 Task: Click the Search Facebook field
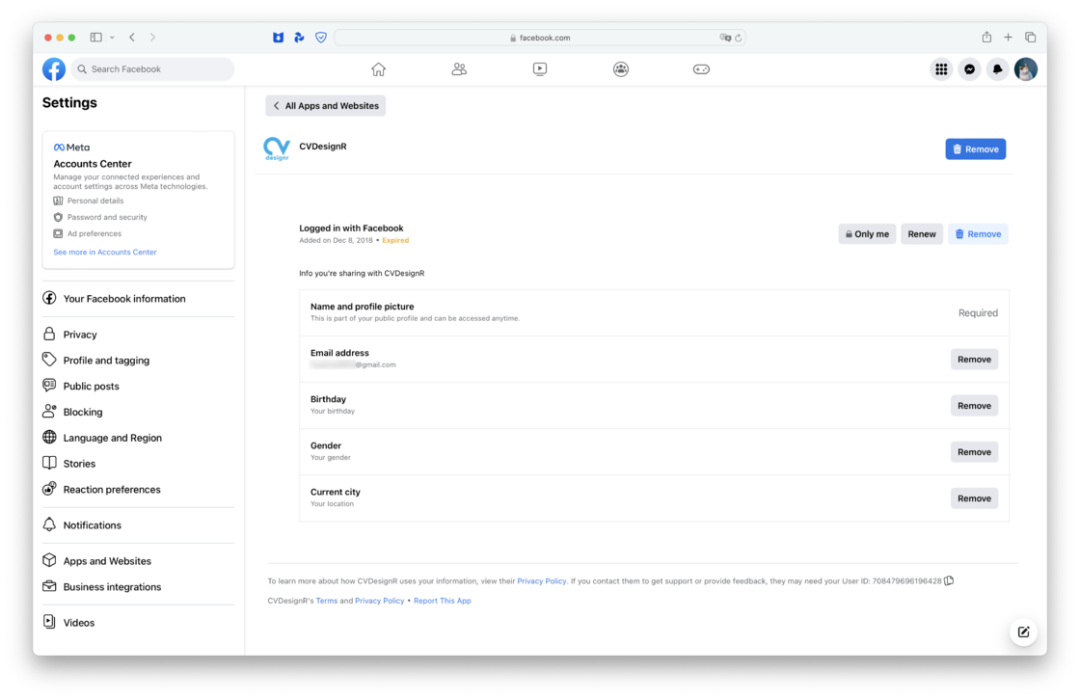152,69
